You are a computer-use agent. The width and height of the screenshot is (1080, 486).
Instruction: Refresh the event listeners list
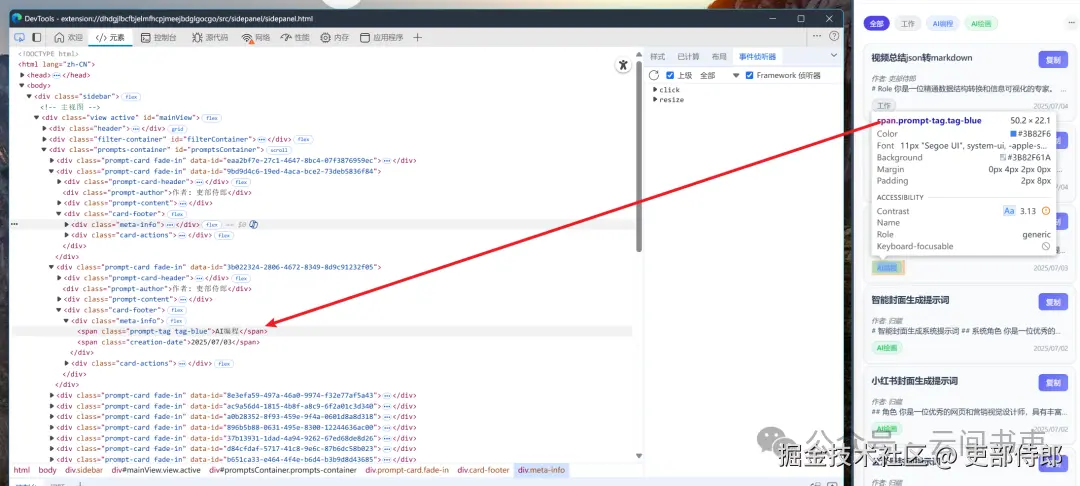[654, 75]
